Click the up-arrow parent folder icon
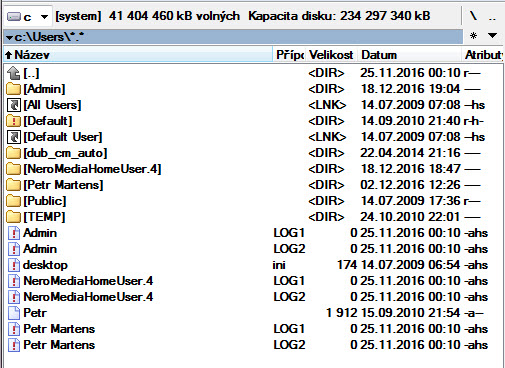The image size is (505, 368). click(14, 73)
